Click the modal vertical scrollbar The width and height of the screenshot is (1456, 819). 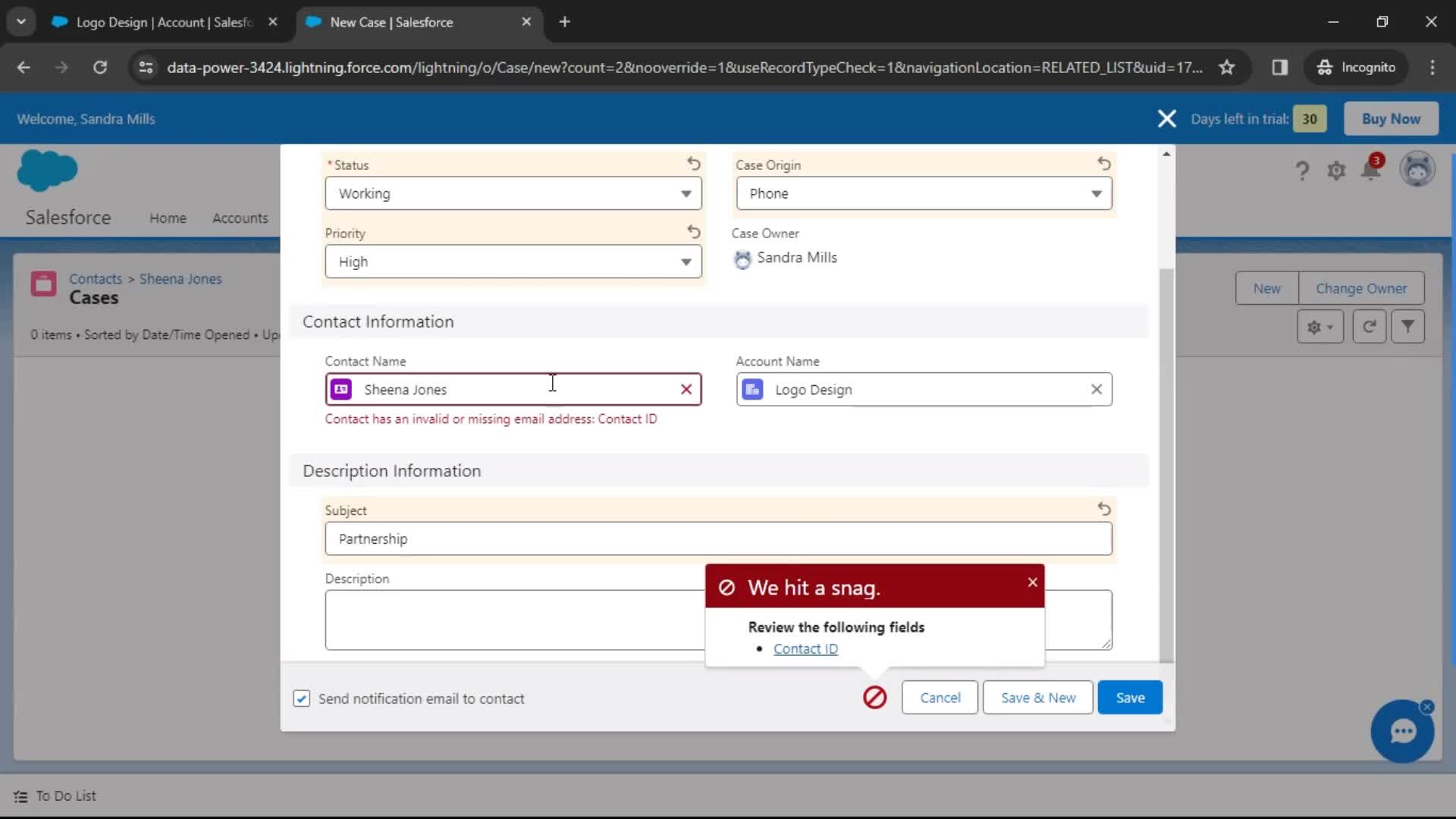[1166, 464]
